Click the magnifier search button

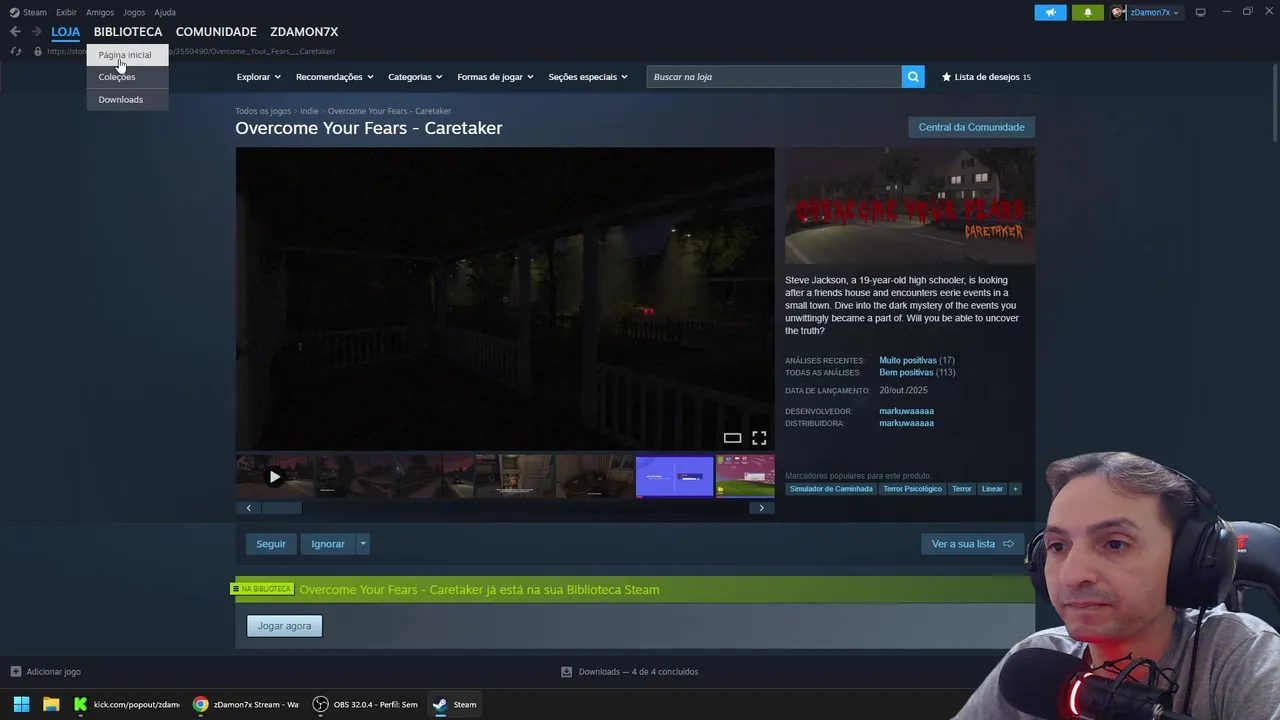(x=913, y=77)
